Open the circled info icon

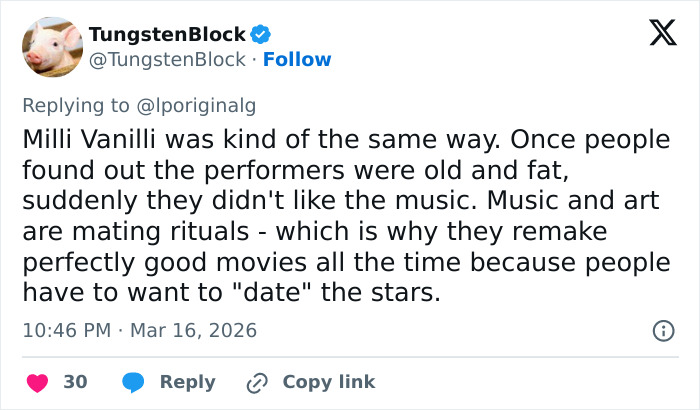[x=662, y=330]
